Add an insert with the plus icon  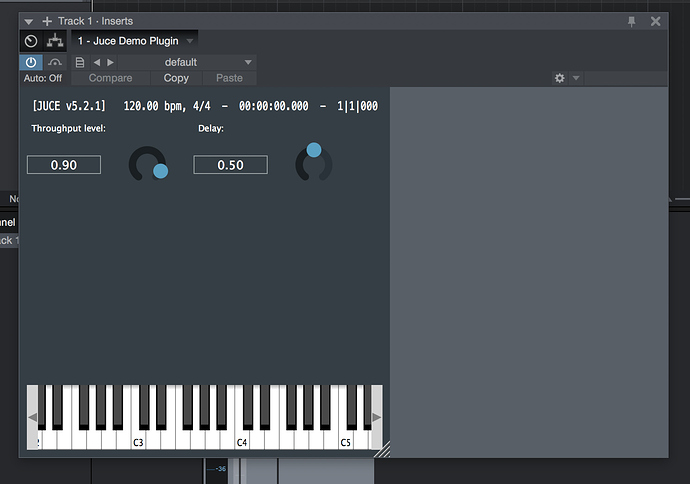coord(47,21)
